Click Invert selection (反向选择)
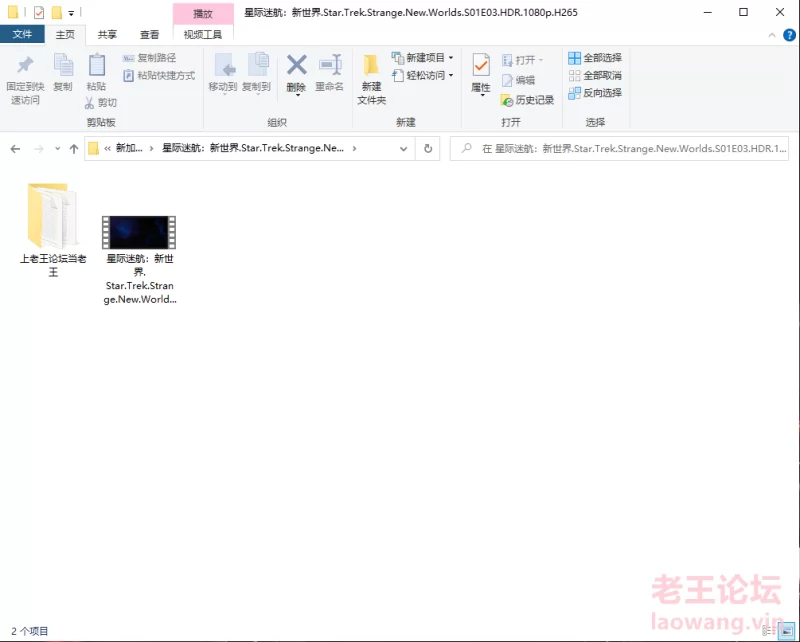Viewport: 800px width, 642px height. [x=595, y=93]
